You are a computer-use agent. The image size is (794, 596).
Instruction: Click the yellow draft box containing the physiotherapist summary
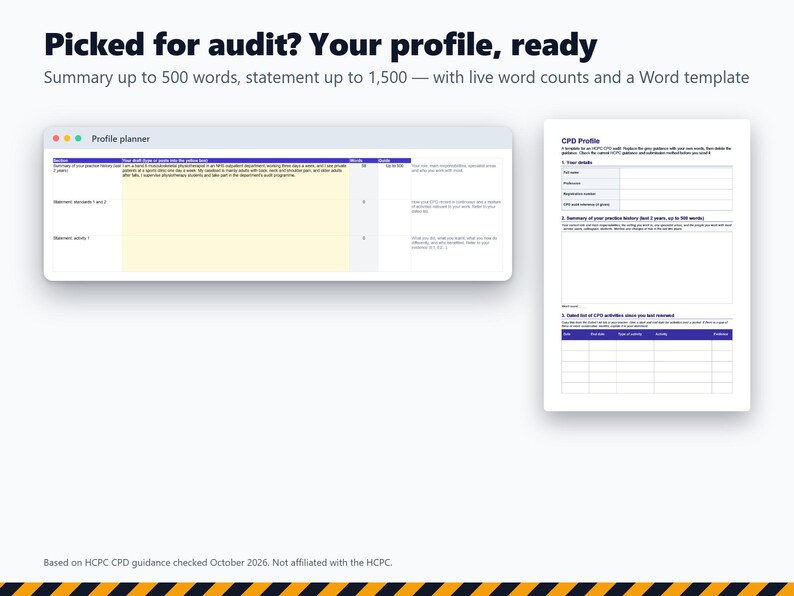(x=235, y=181)
